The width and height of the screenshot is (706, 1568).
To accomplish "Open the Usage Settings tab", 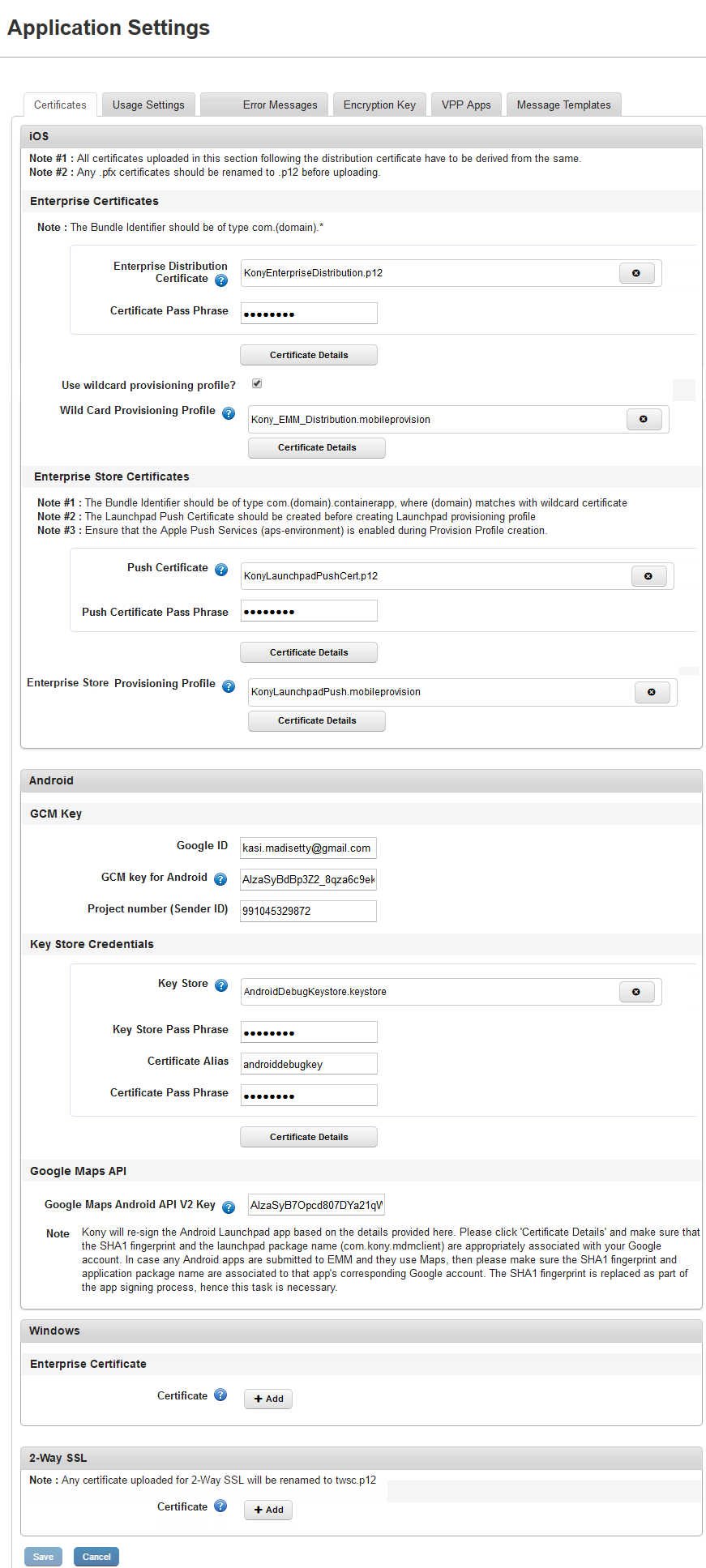I will point(148,105).
